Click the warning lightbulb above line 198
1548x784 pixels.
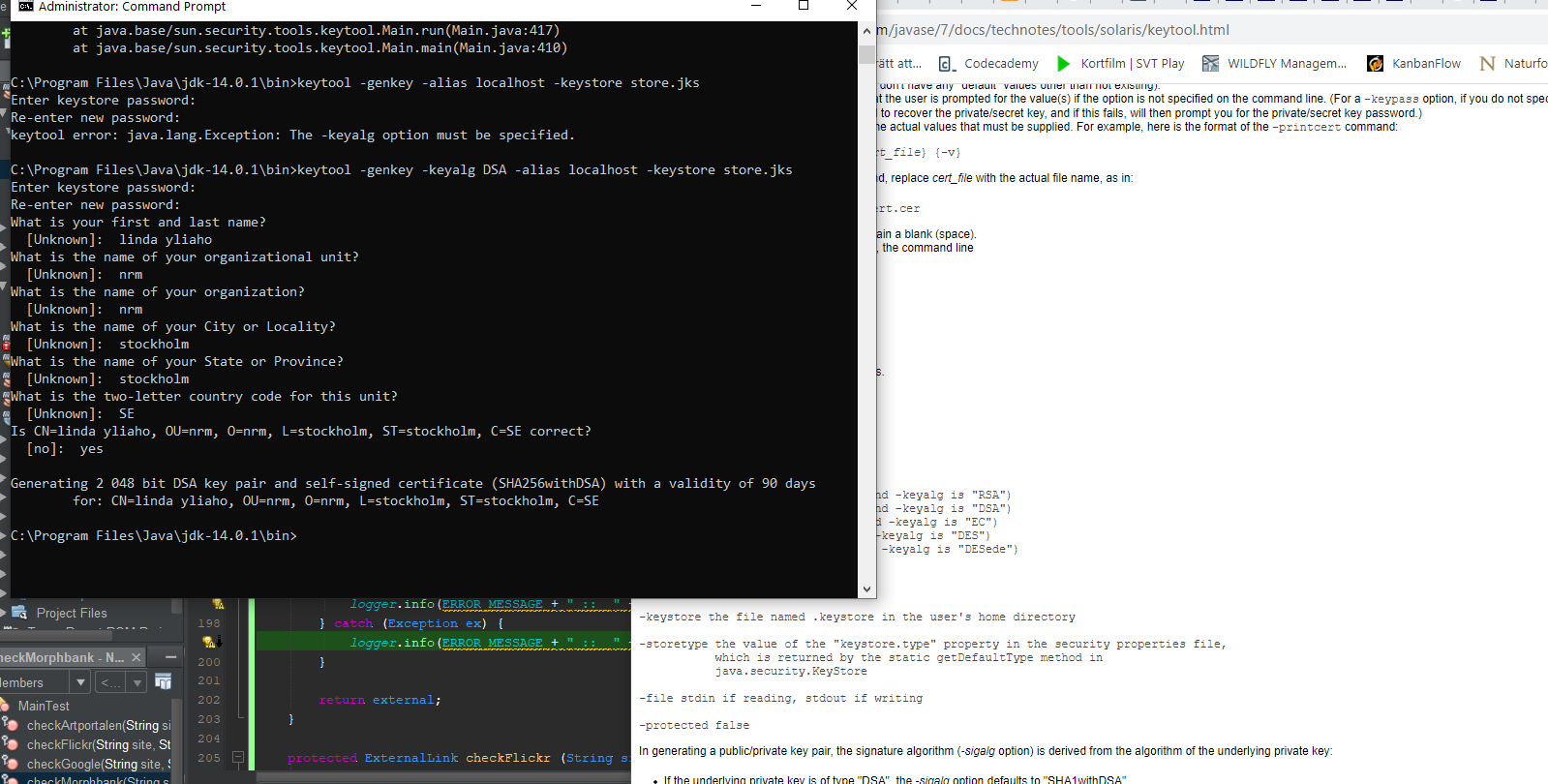(x=218, y=604)
